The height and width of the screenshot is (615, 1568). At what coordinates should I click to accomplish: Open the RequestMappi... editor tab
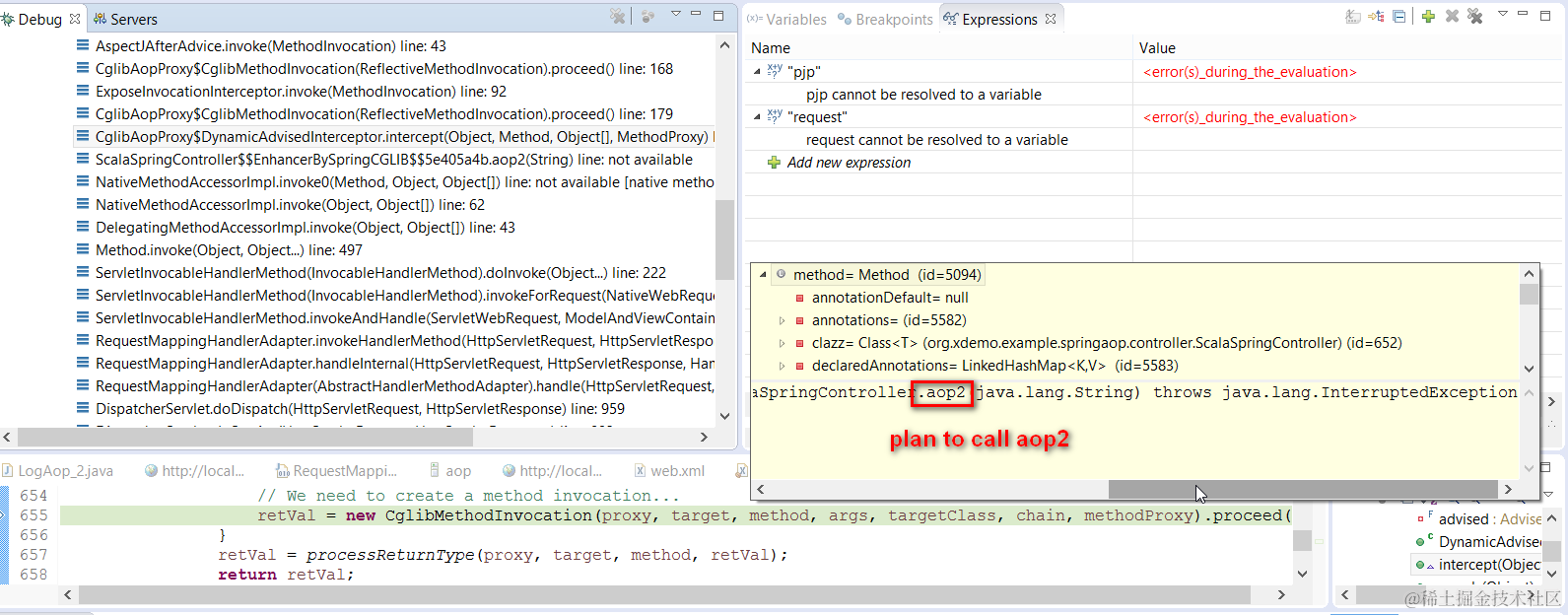[337, 471]
